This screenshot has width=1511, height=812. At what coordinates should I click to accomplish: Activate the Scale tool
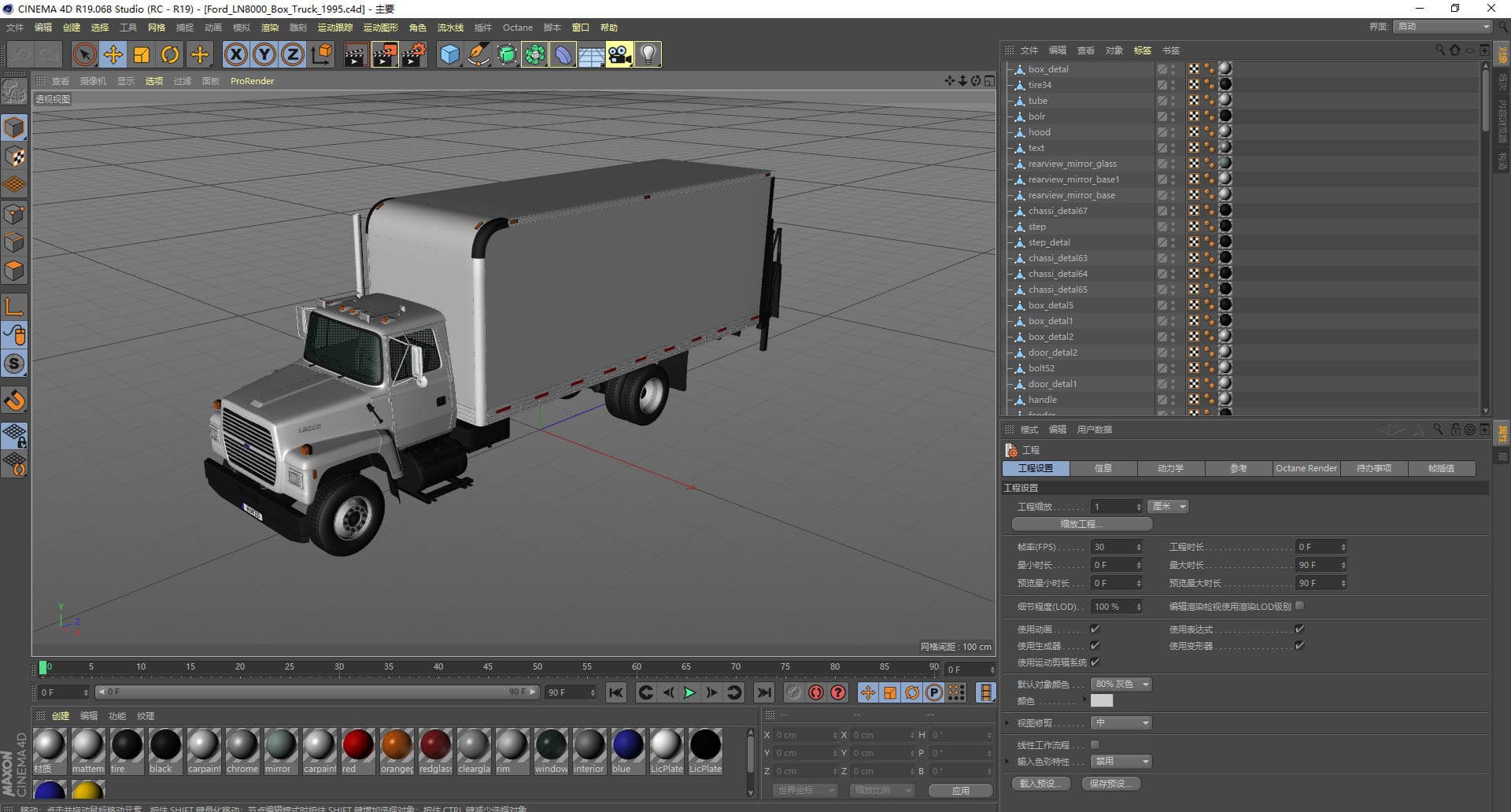click(x=142, y=54)
